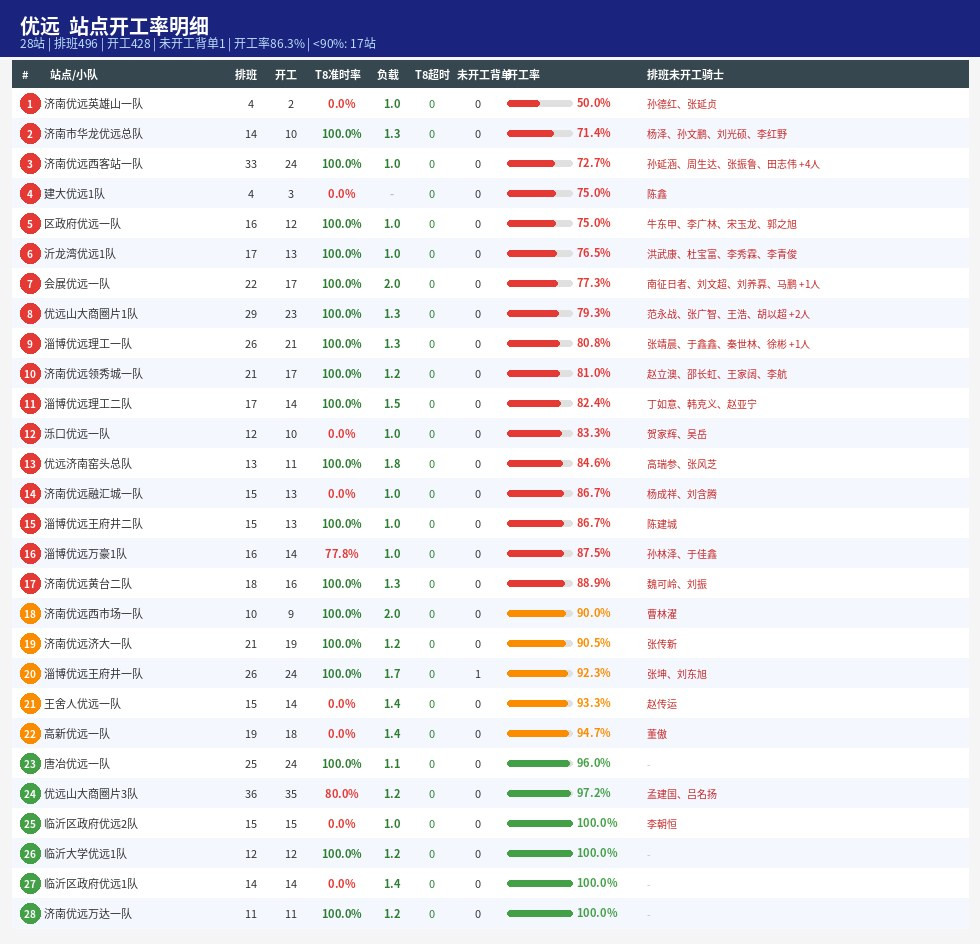980x944 pixels.
Task: Click scheduled count 36 for 优远山大商圈片3队
Action: pos(251,794)
